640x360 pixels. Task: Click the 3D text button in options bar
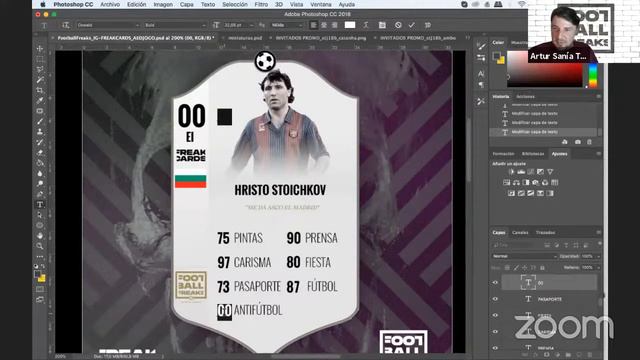[427, 25]
